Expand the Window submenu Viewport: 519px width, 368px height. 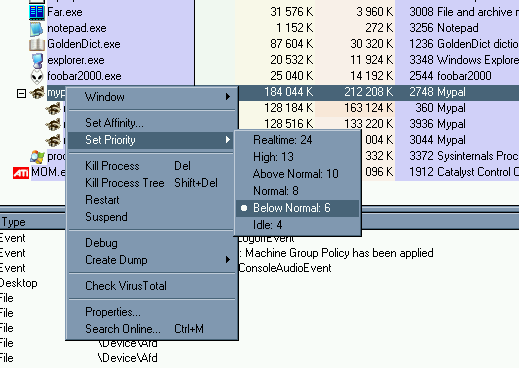pos(153,97)
